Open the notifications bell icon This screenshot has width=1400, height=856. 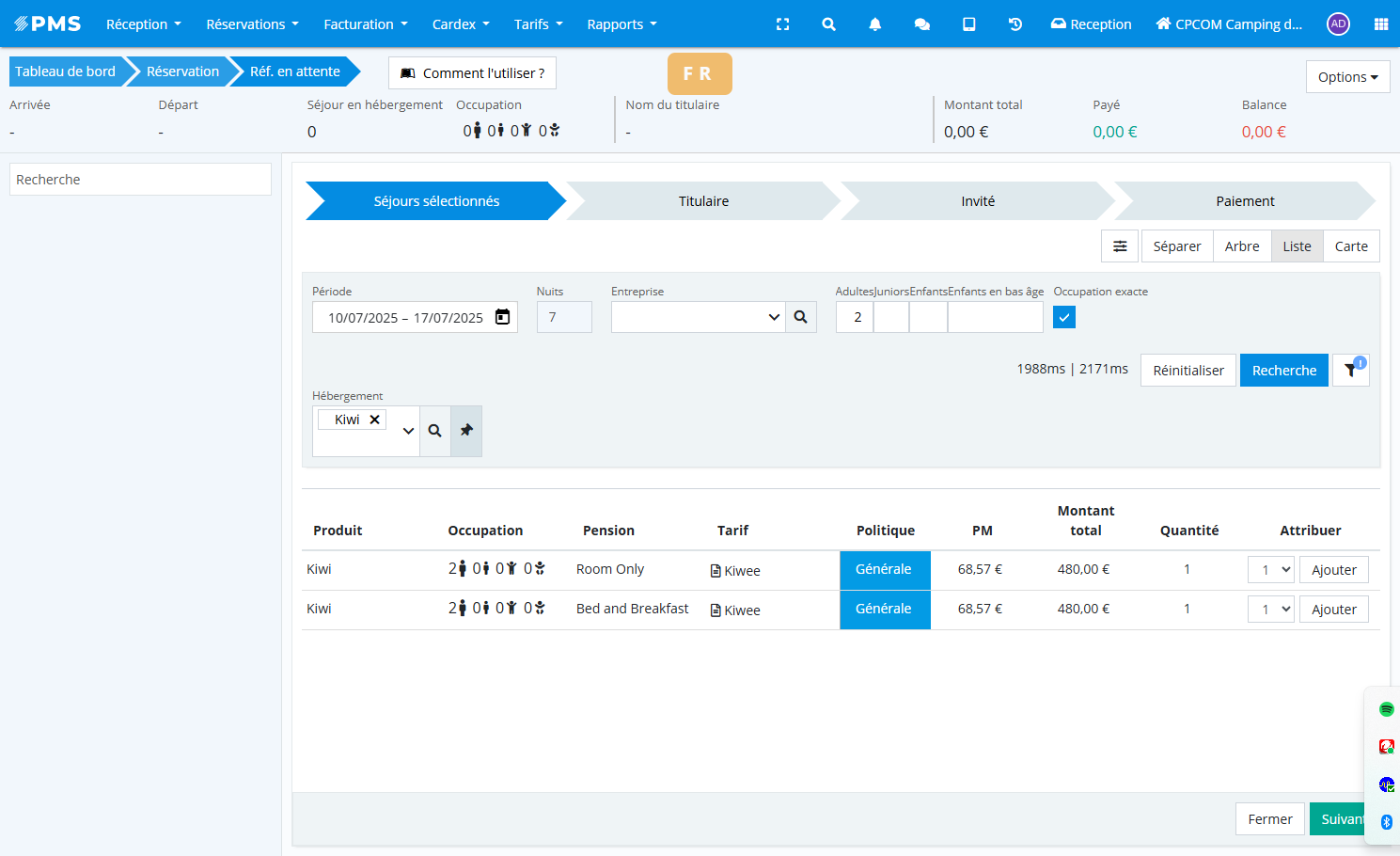coord(874,24)
